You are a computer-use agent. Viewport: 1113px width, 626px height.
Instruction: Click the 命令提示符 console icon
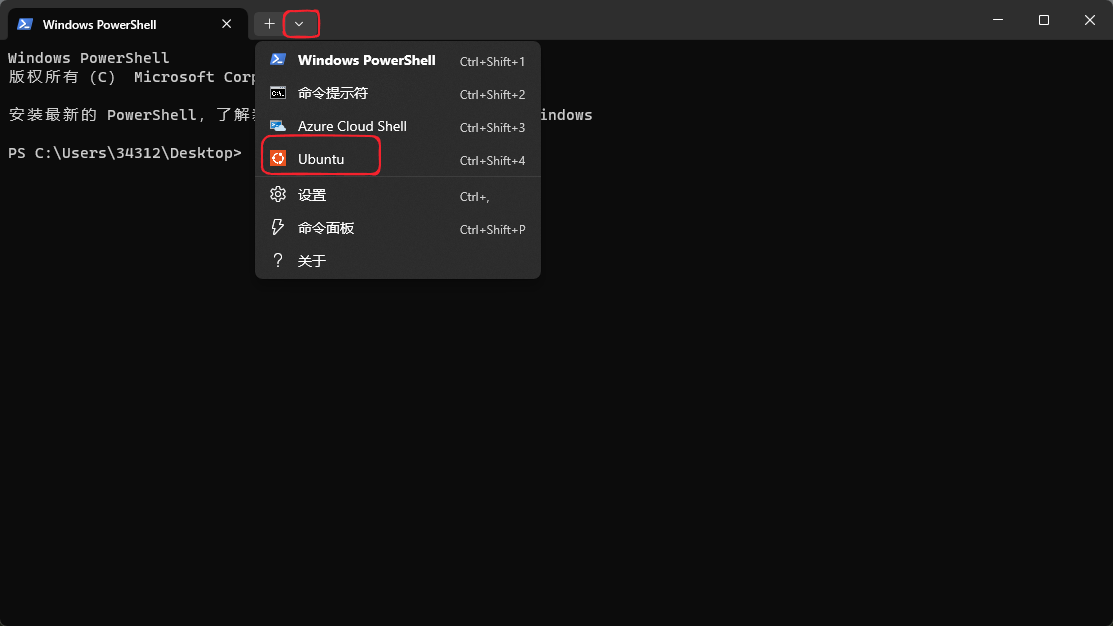tap(278, 93)
